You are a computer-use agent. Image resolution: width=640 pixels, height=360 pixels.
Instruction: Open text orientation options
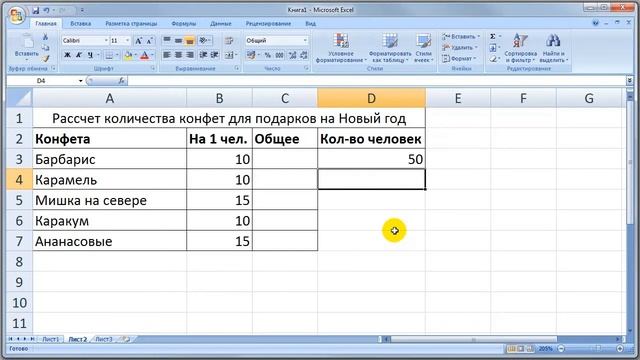(x=204, y=40)
